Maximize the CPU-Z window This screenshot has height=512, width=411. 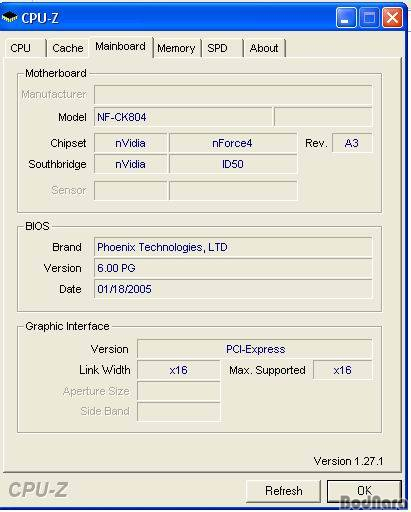click(369, 17)
